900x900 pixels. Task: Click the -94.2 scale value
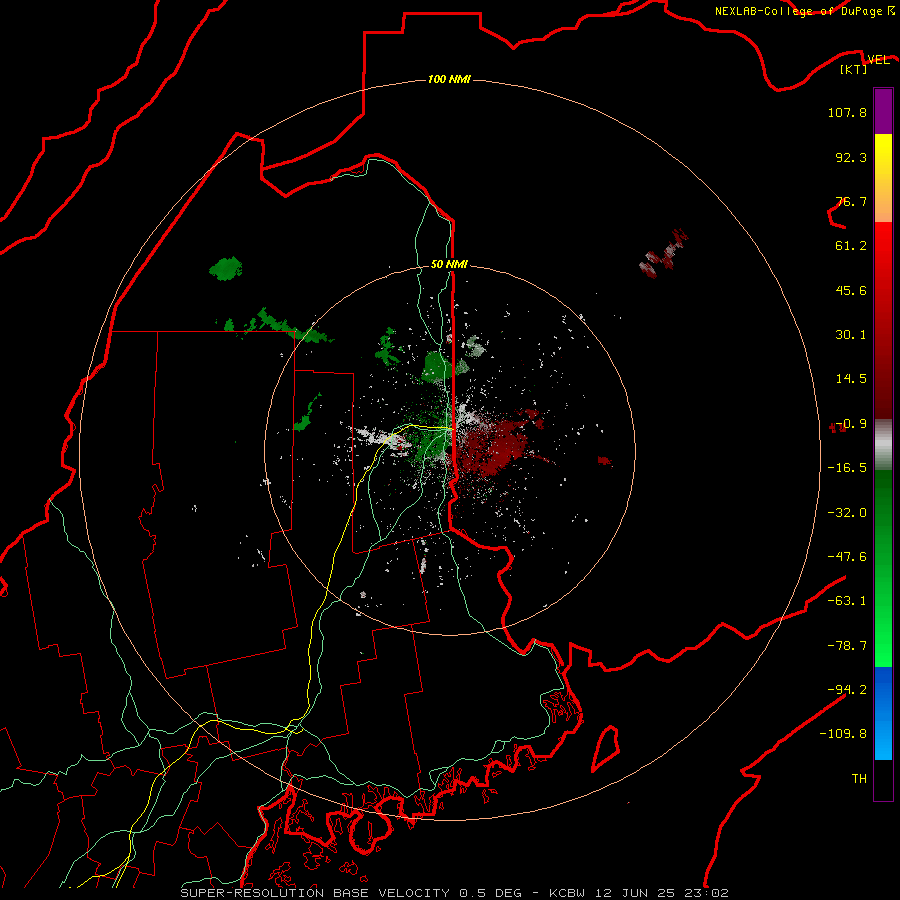[847, 689]
